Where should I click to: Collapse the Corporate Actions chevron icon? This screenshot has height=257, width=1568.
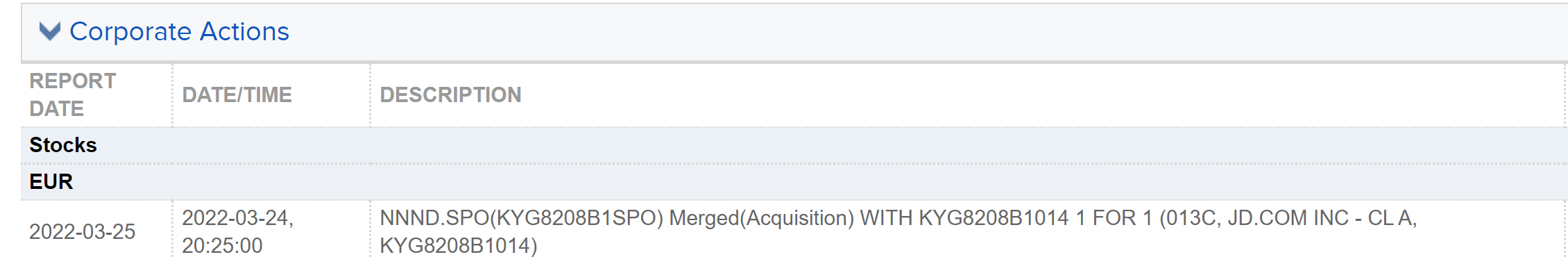point(50,31)
